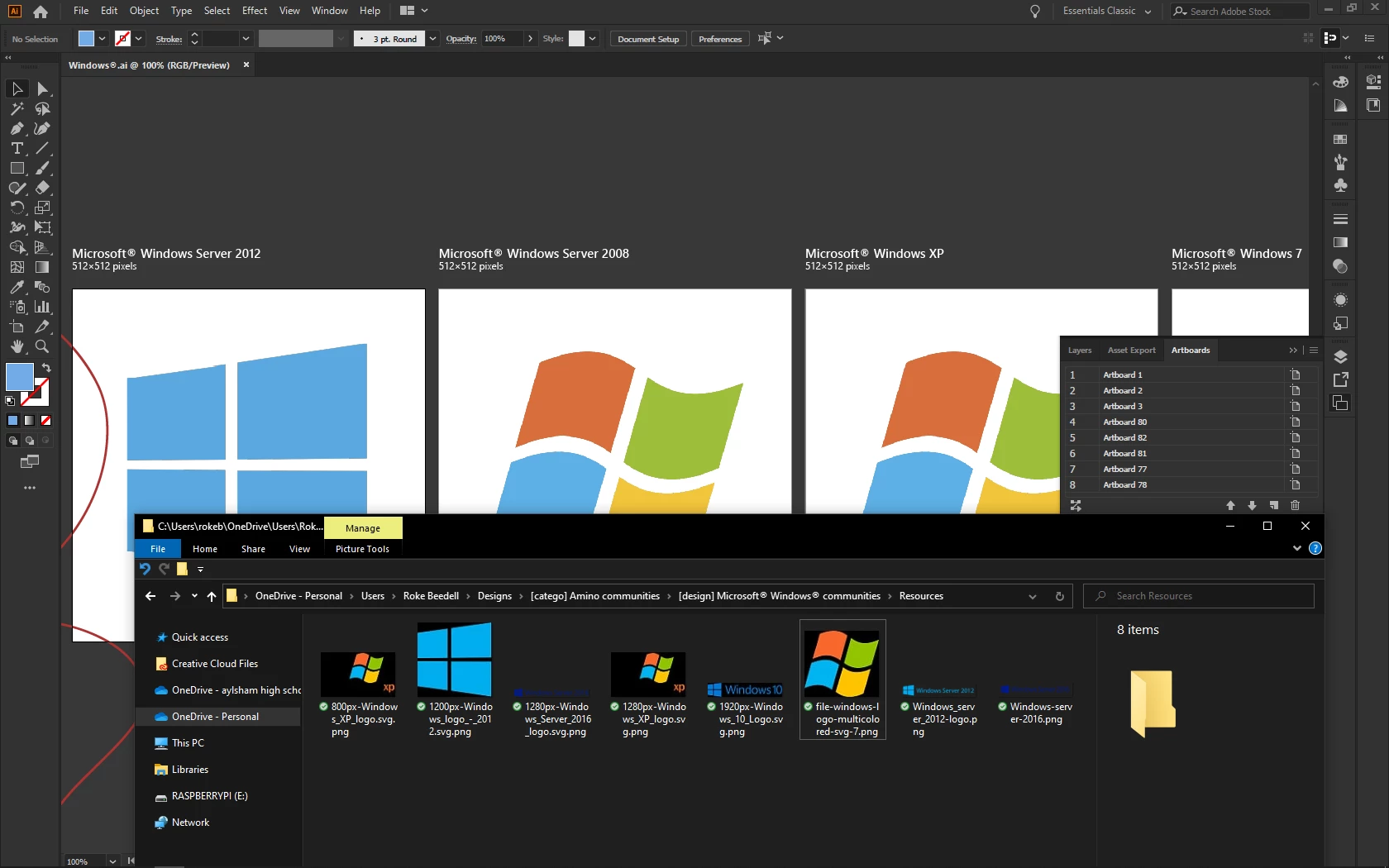Image resolution: width=1389 pixels, height=868 pixels.
Task: Open the File menu in Illustrator
Action: pyautogui.click(x=81, y=11)
